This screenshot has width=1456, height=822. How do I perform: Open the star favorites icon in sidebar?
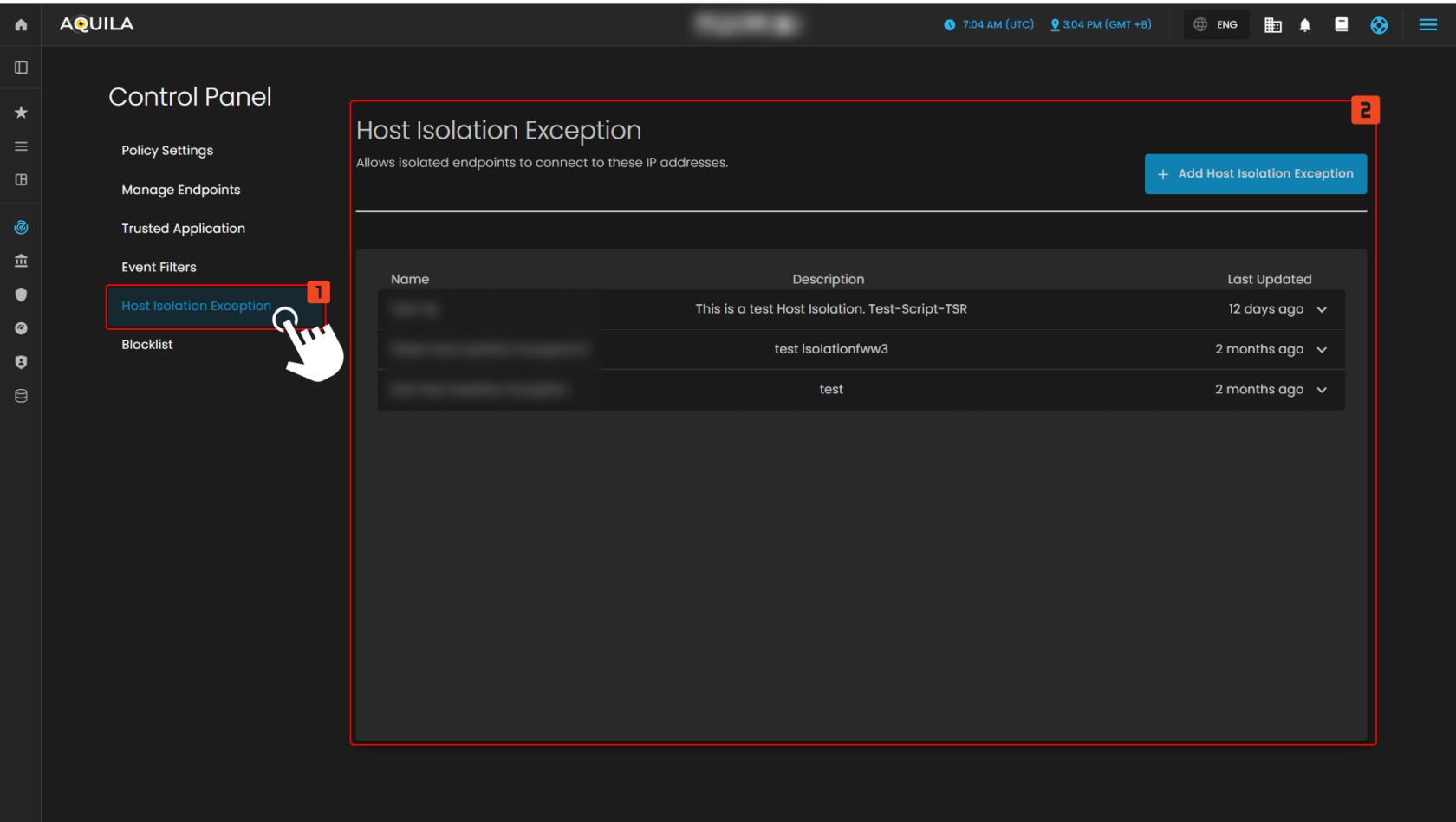click(21, 113)
